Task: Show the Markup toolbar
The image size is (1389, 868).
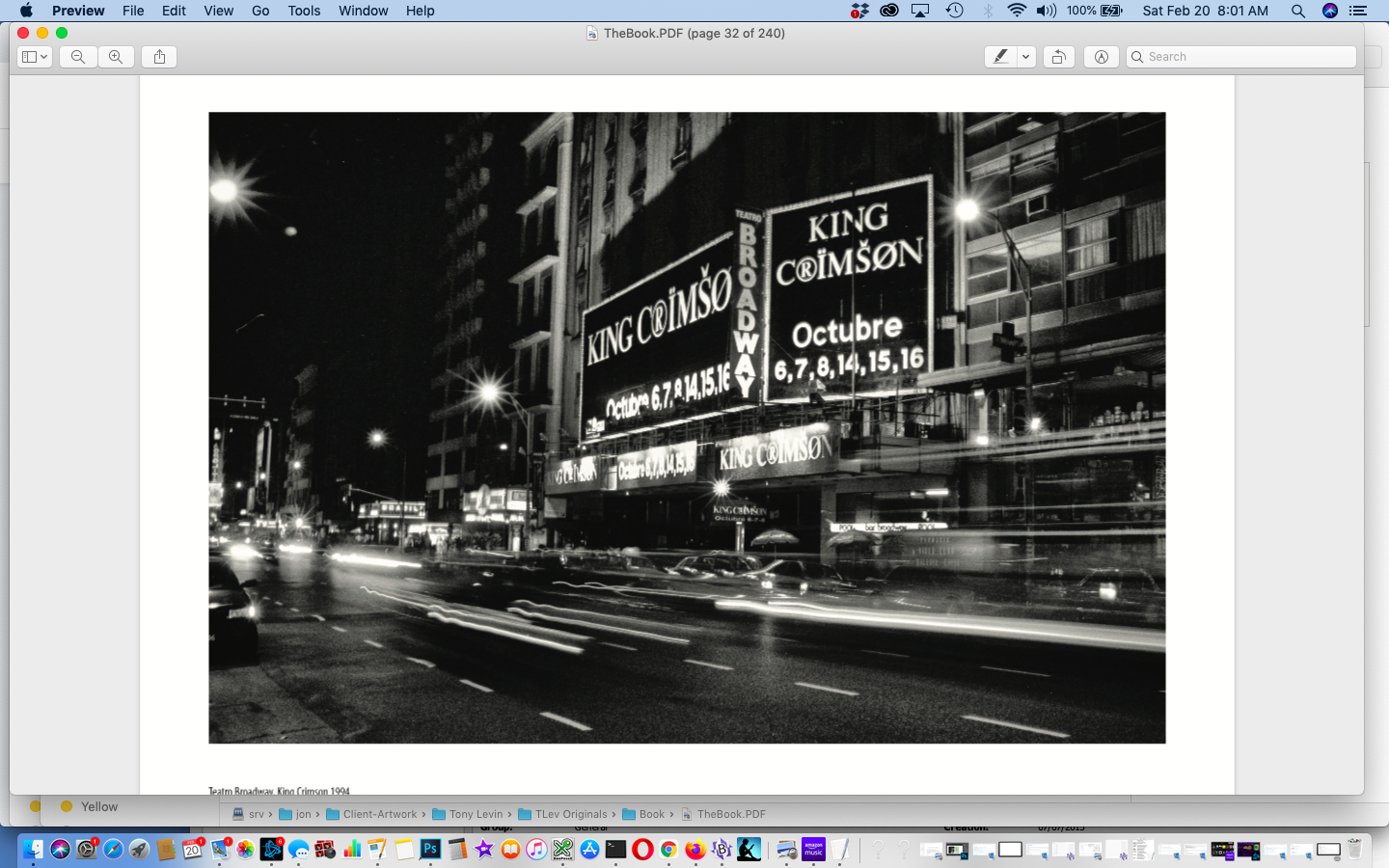Action: tap(1101, 57)
